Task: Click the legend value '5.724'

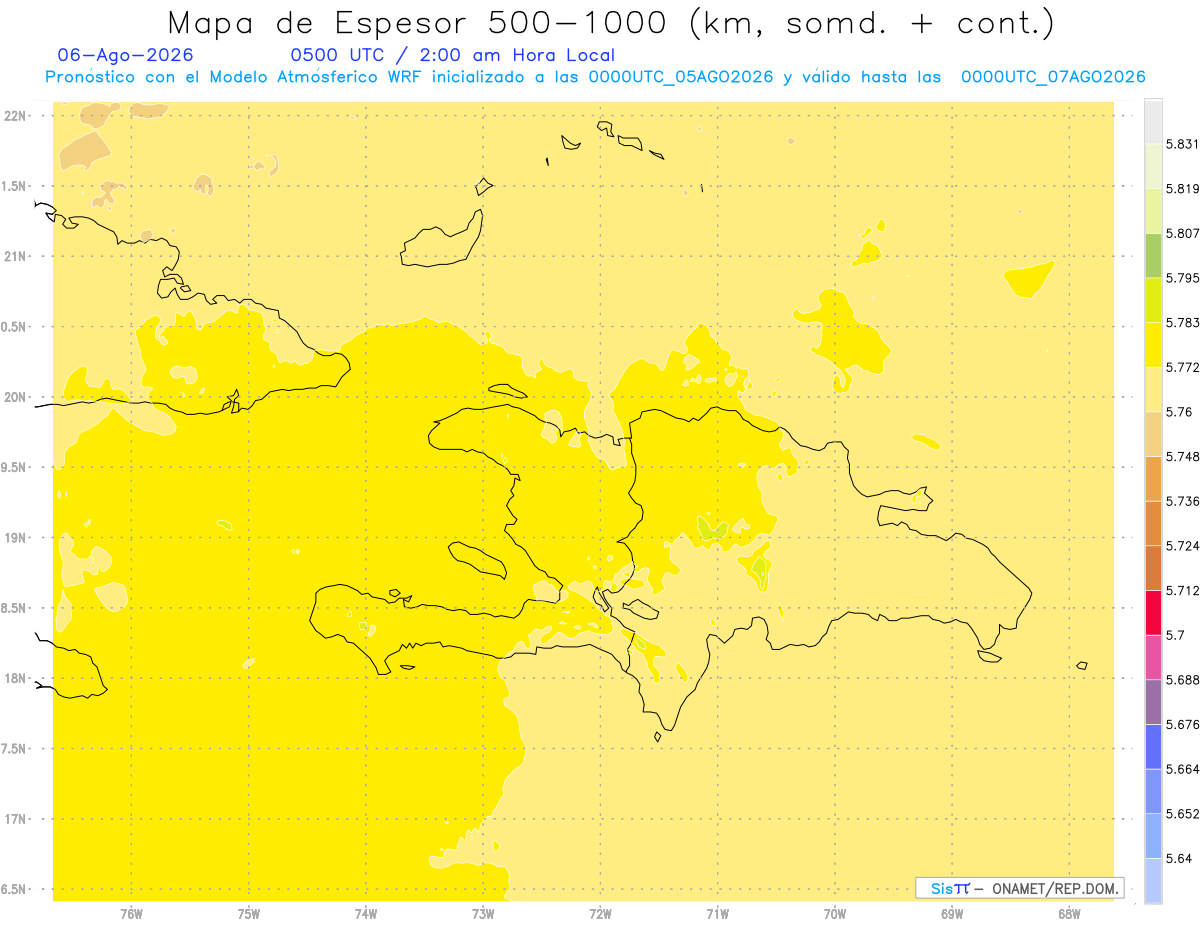Action: 1182,545
